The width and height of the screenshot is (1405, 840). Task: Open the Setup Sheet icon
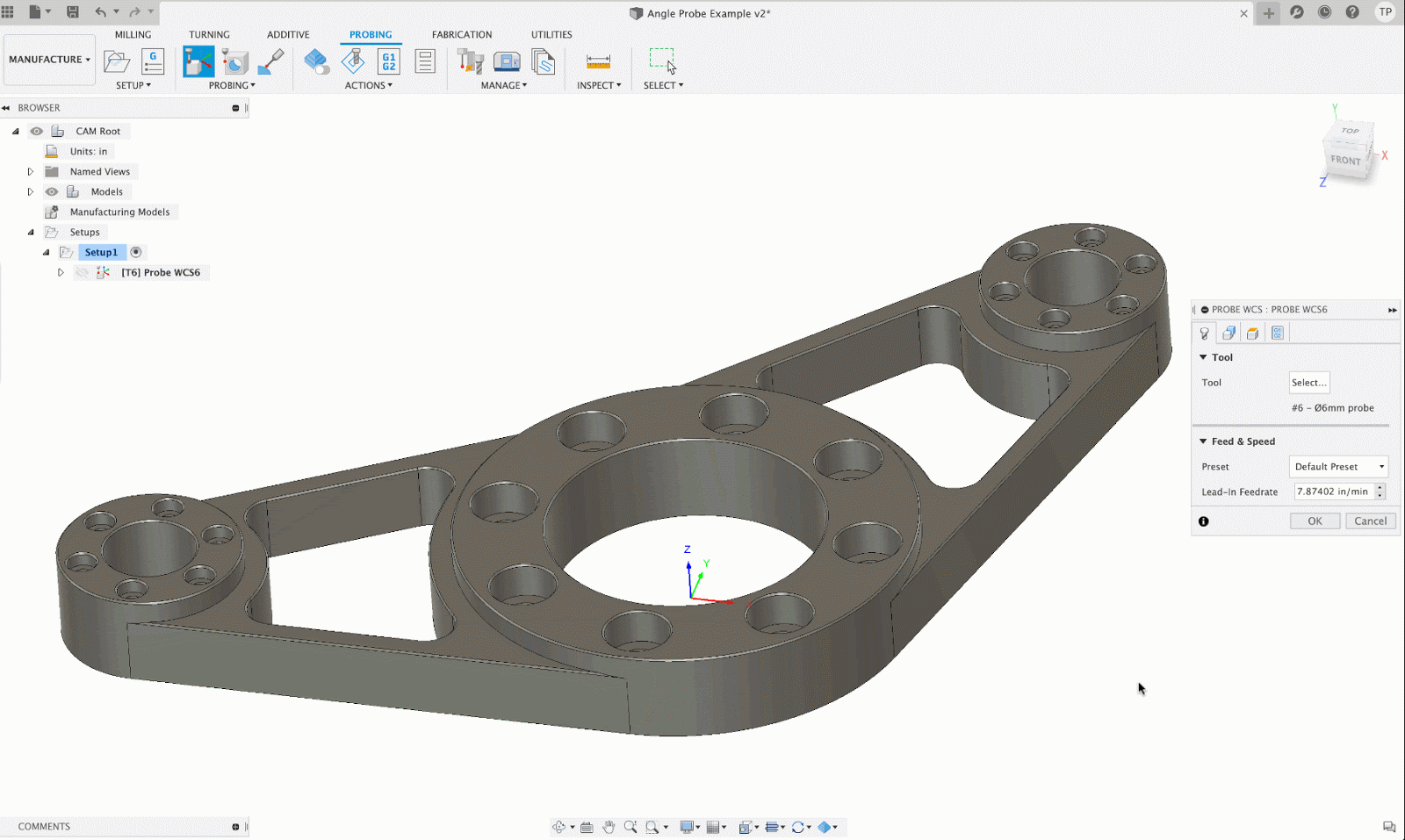click(x=425, y=61)
